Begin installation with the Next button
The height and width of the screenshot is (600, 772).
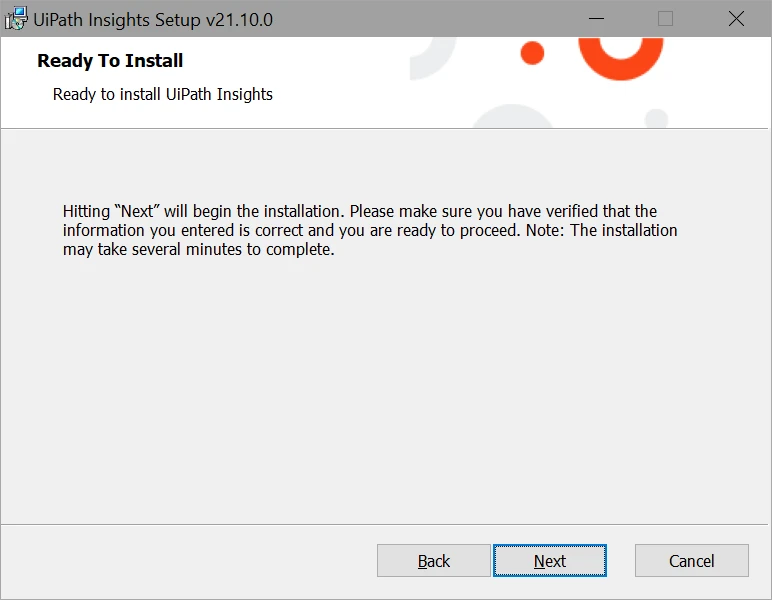tap(549, 561)
